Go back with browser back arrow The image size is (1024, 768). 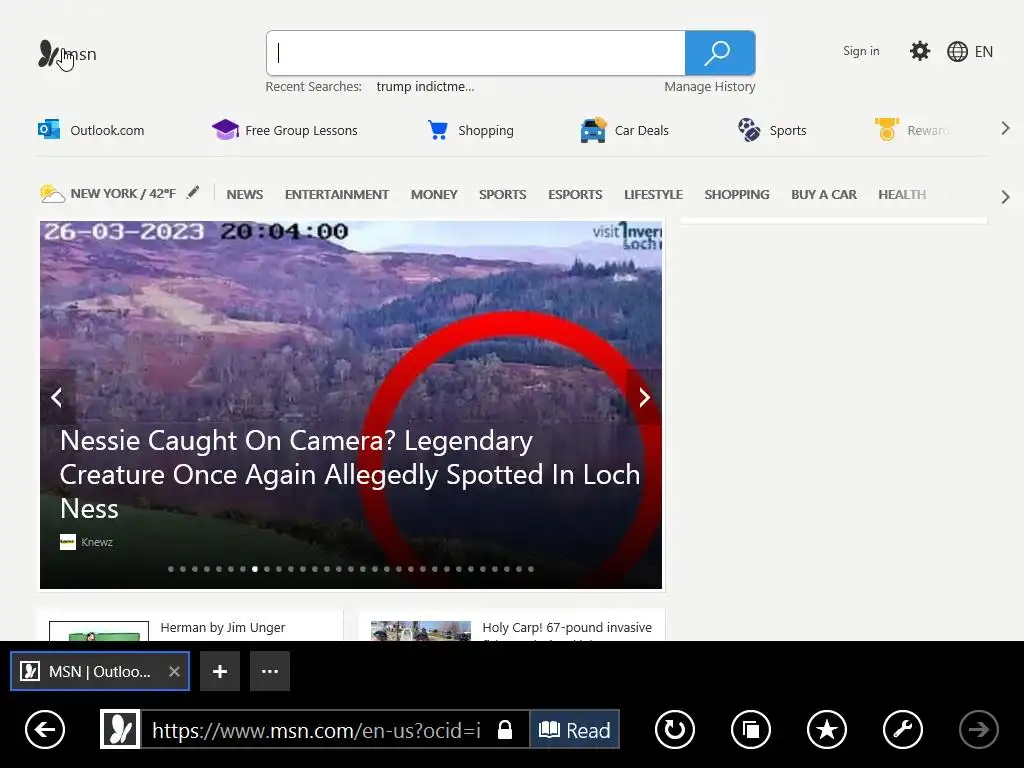pyautogui.click(x=45, y=729)
